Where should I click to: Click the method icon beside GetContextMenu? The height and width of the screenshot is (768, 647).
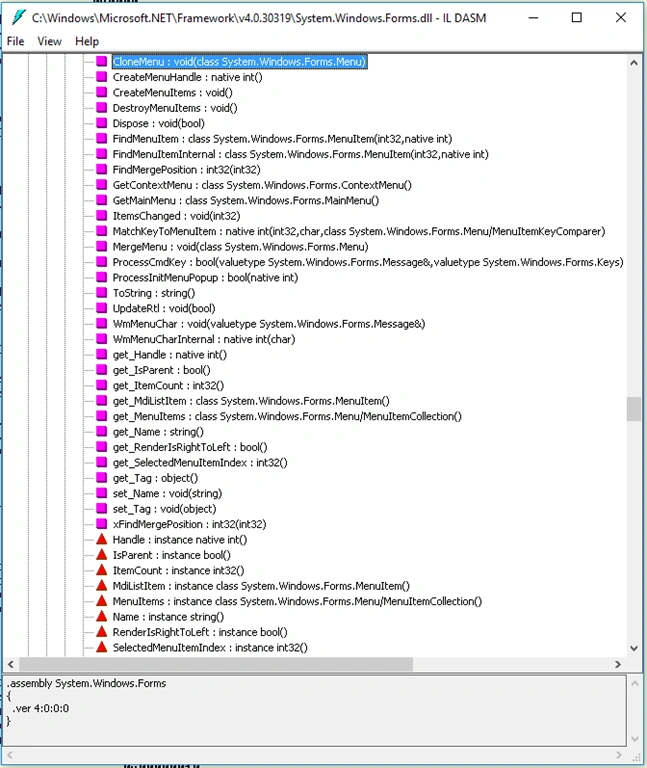(x=101, y=185)
